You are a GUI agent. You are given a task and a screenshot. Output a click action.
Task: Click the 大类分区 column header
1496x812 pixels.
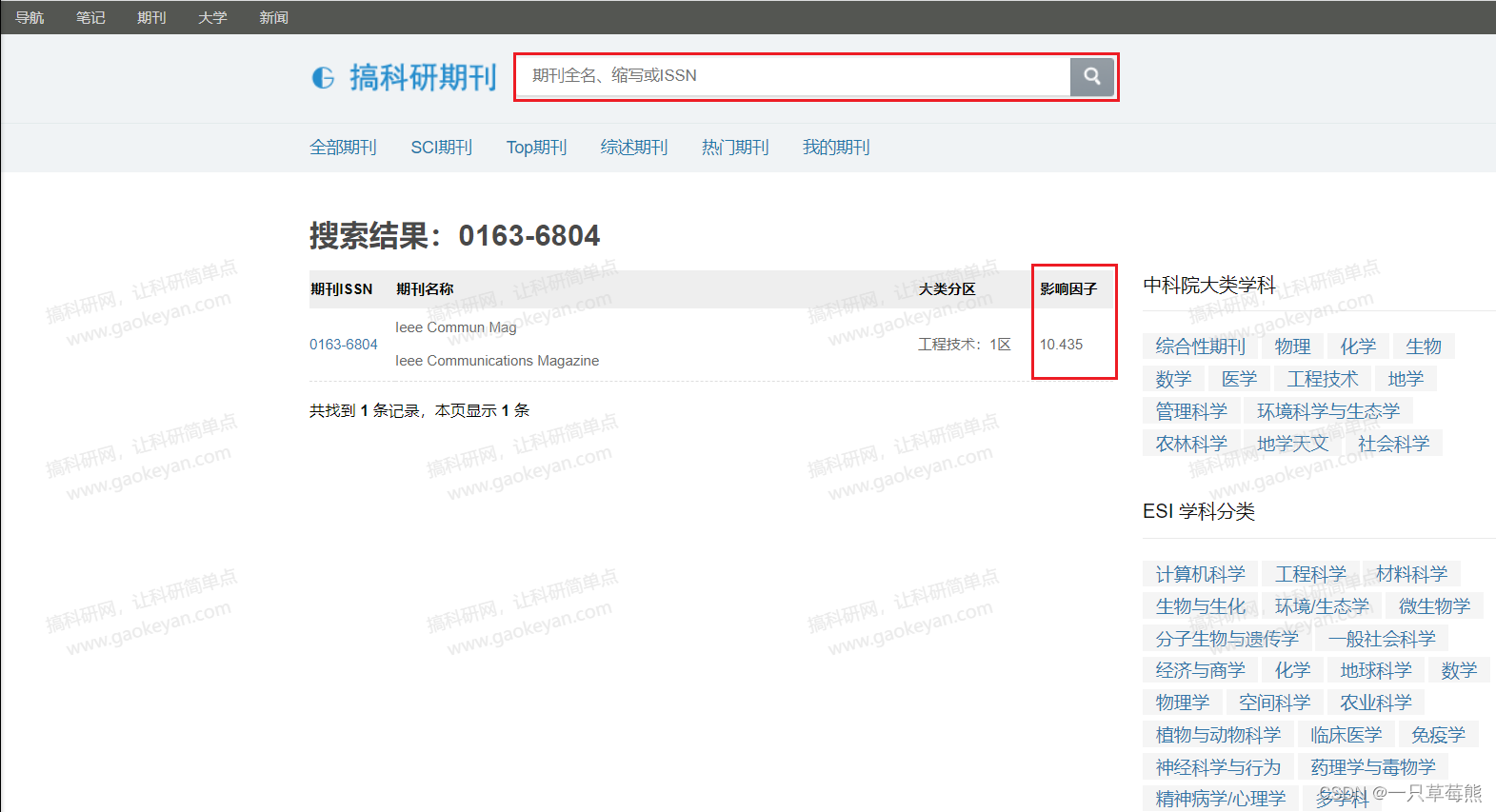pyautogui.click(x=947, y=289)
